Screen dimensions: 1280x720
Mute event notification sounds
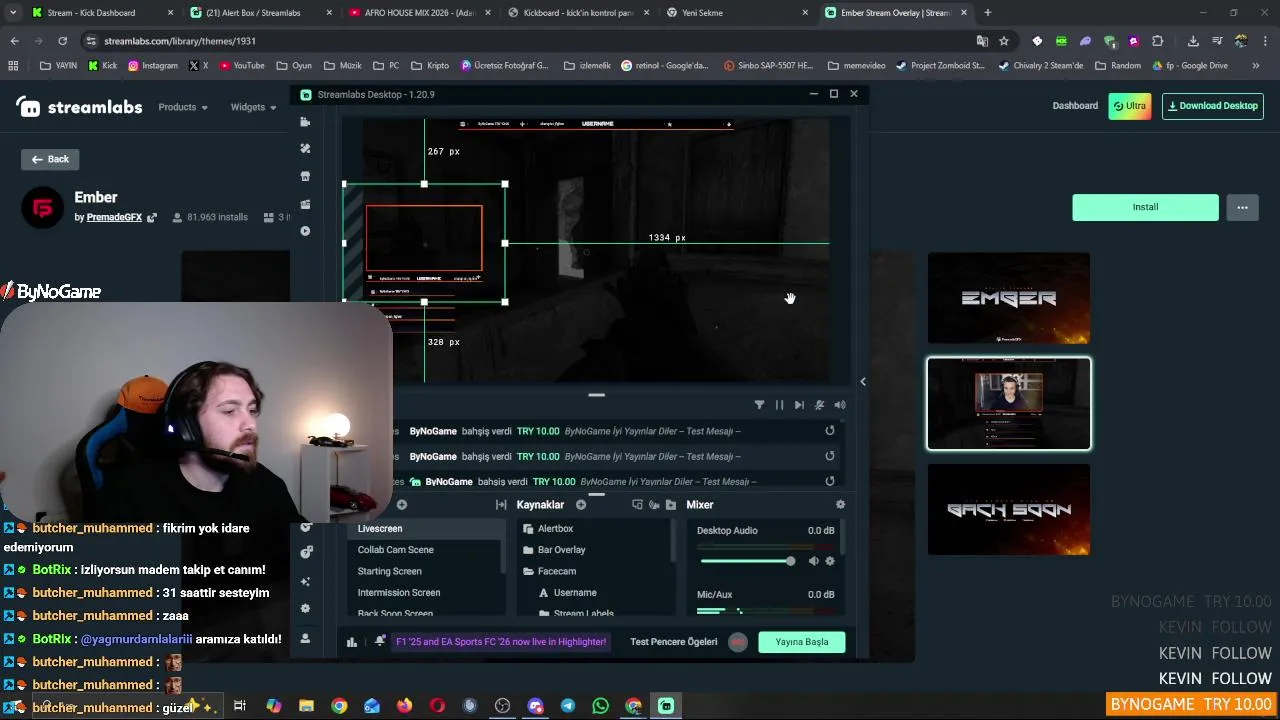[x=819, y=405]
